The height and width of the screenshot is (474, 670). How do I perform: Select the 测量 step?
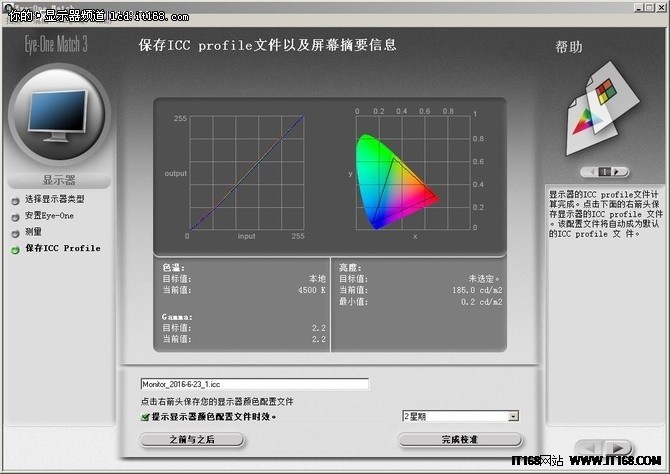coord(33,232)
